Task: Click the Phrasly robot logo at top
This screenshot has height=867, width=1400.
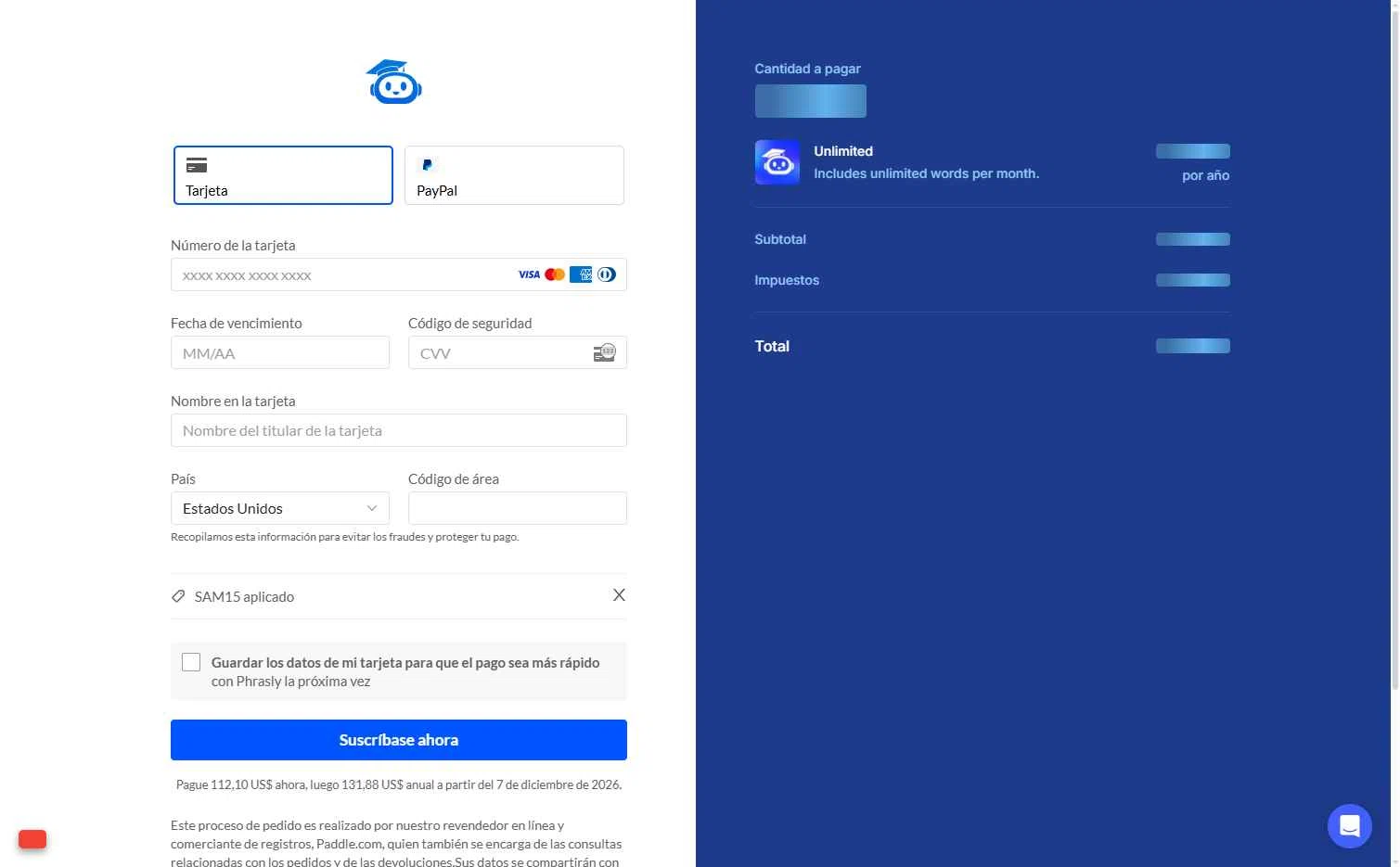Action: pyautogui.click(x=394, y=82)
